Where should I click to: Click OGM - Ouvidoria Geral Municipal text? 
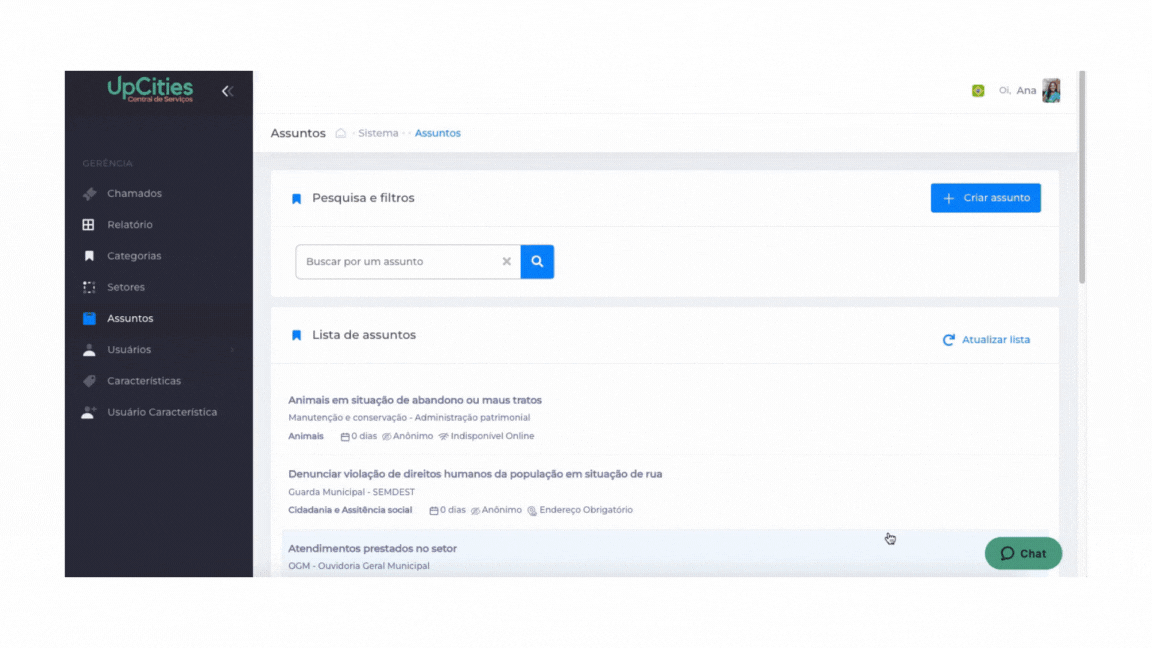[x=359, y=566]
